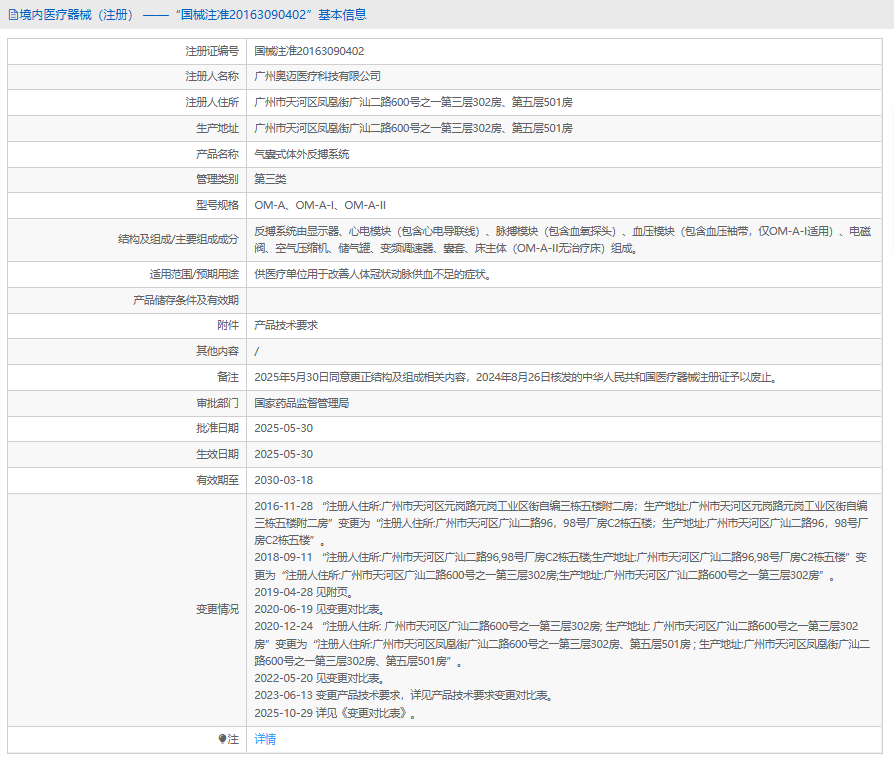Viewport: 894px width, 760px height.
Task: Click management class value 第三类
Action: pos(270,179)
